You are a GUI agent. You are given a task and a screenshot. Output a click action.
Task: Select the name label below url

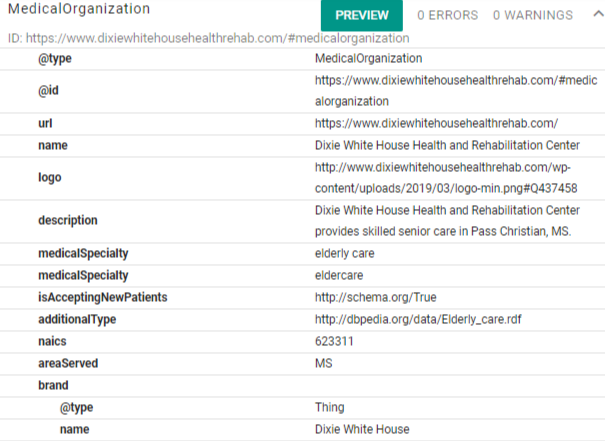point(53,145)
